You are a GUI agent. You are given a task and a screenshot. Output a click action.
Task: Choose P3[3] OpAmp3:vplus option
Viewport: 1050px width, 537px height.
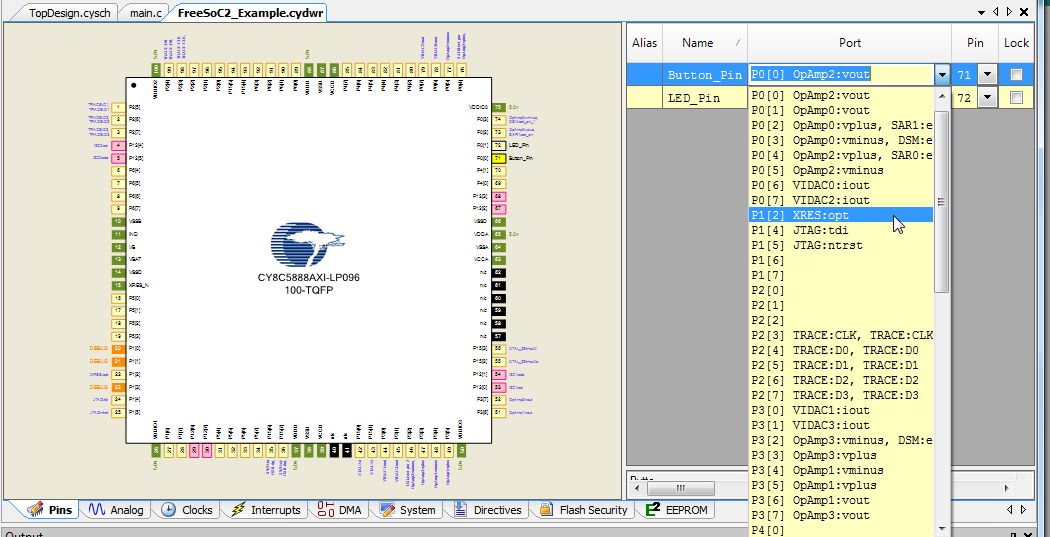coord(840,455)
